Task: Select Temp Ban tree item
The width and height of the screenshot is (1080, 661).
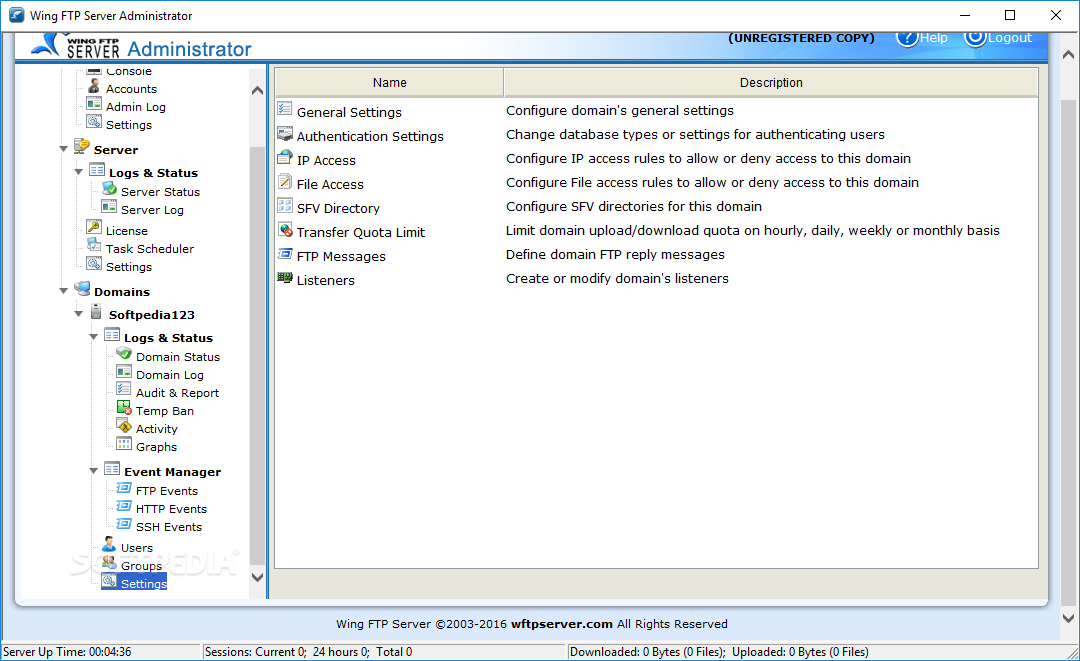Action: (165, 410)
